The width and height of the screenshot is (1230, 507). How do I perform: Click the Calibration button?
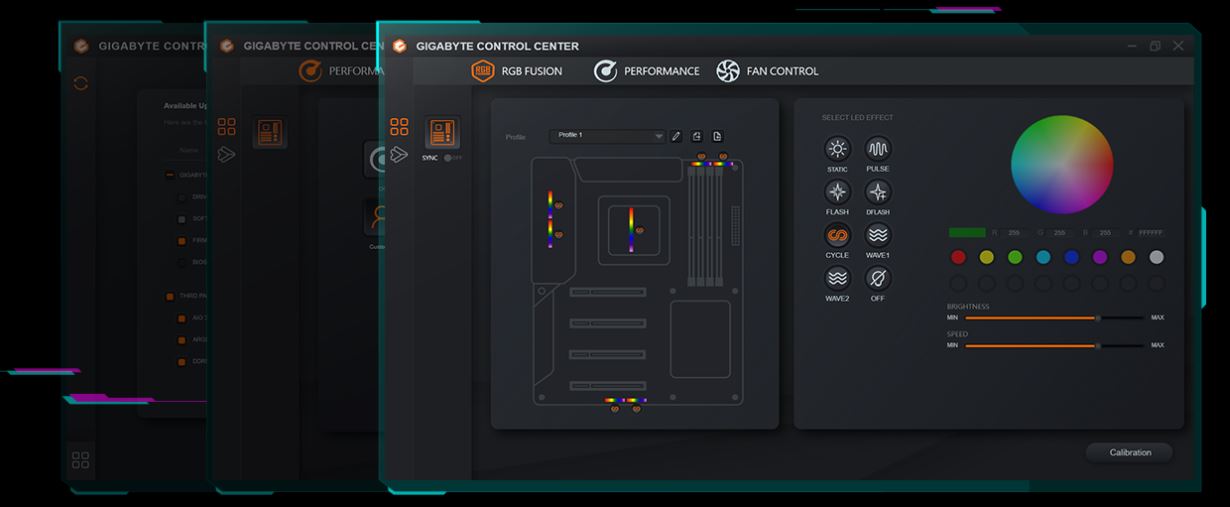click(1129, 453)
